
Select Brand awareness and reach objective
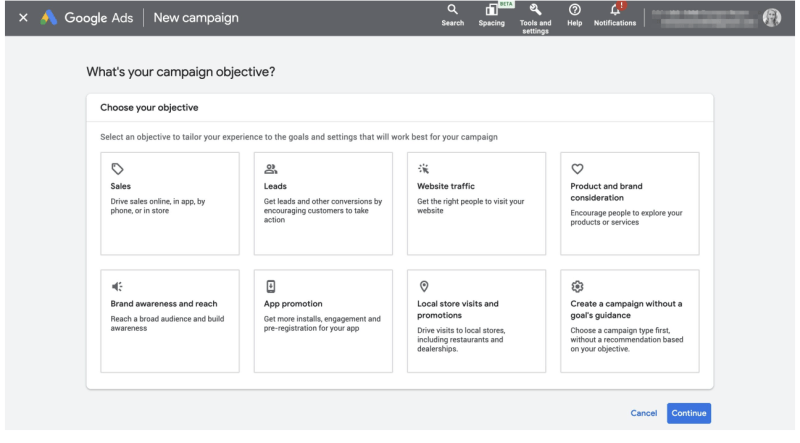tap(170, 320)
